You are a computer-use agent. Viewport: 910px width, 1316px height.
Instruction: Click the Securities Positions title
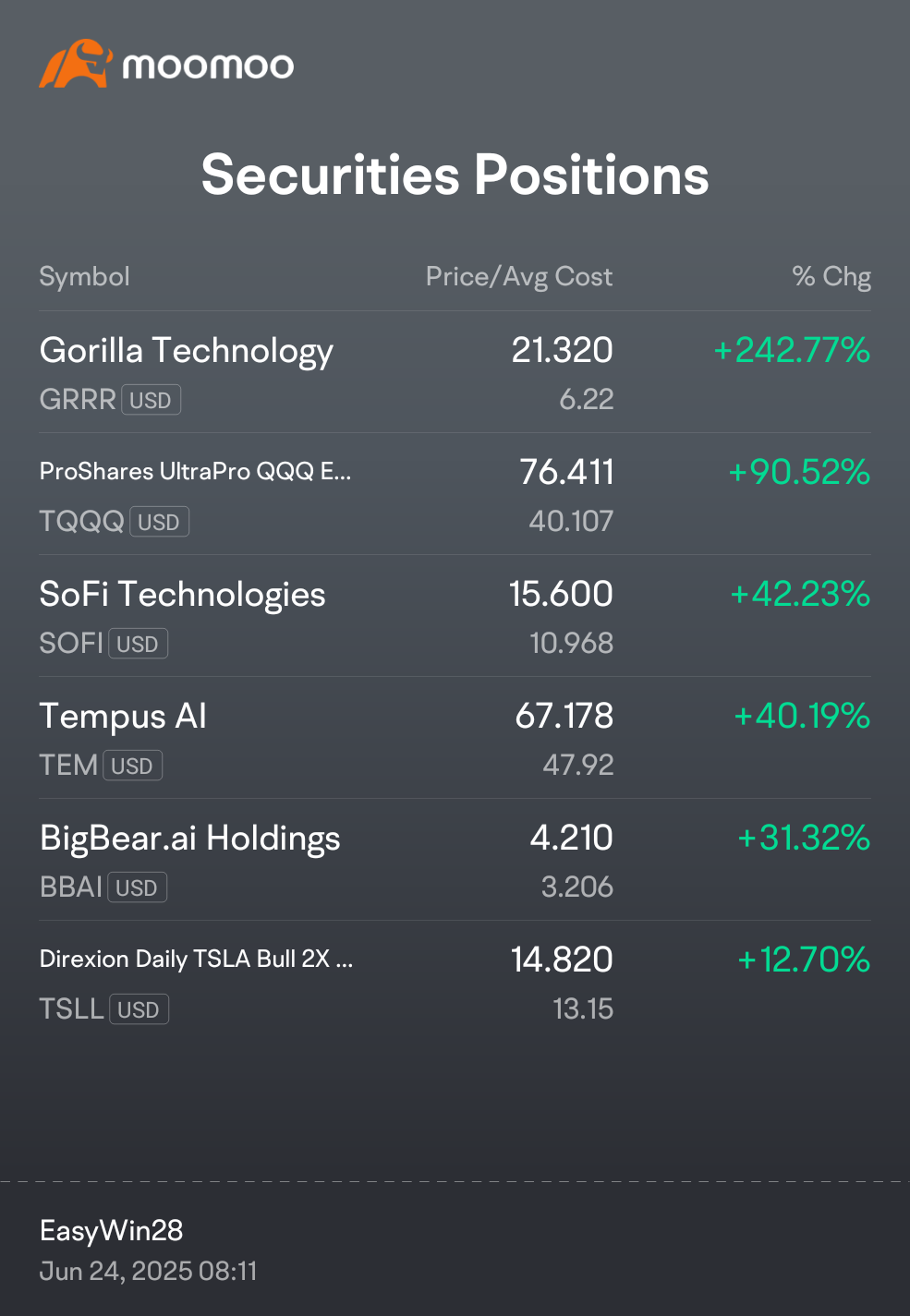pos(455,175)
